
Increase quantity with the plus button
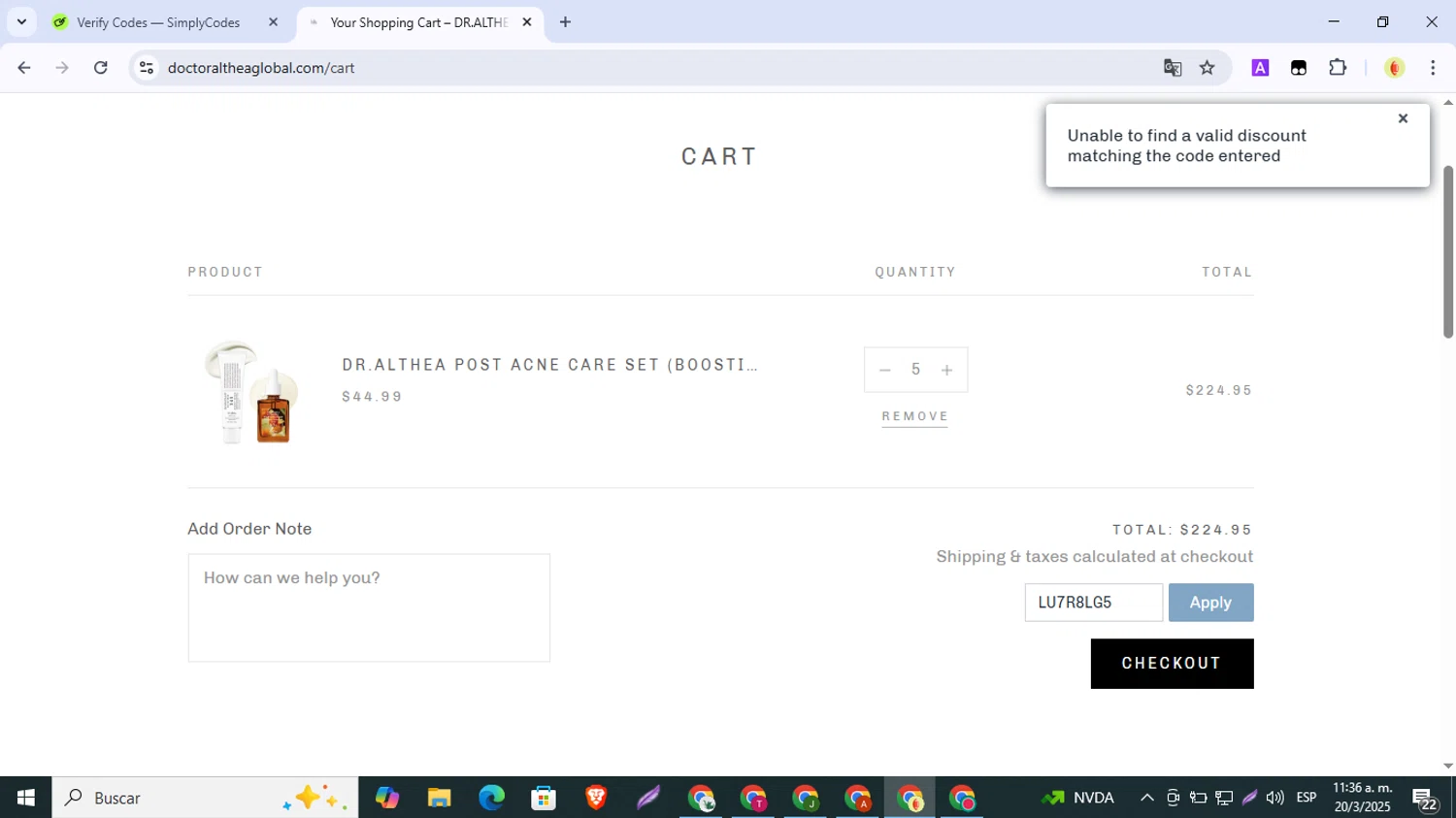click(x=946, y=370)
